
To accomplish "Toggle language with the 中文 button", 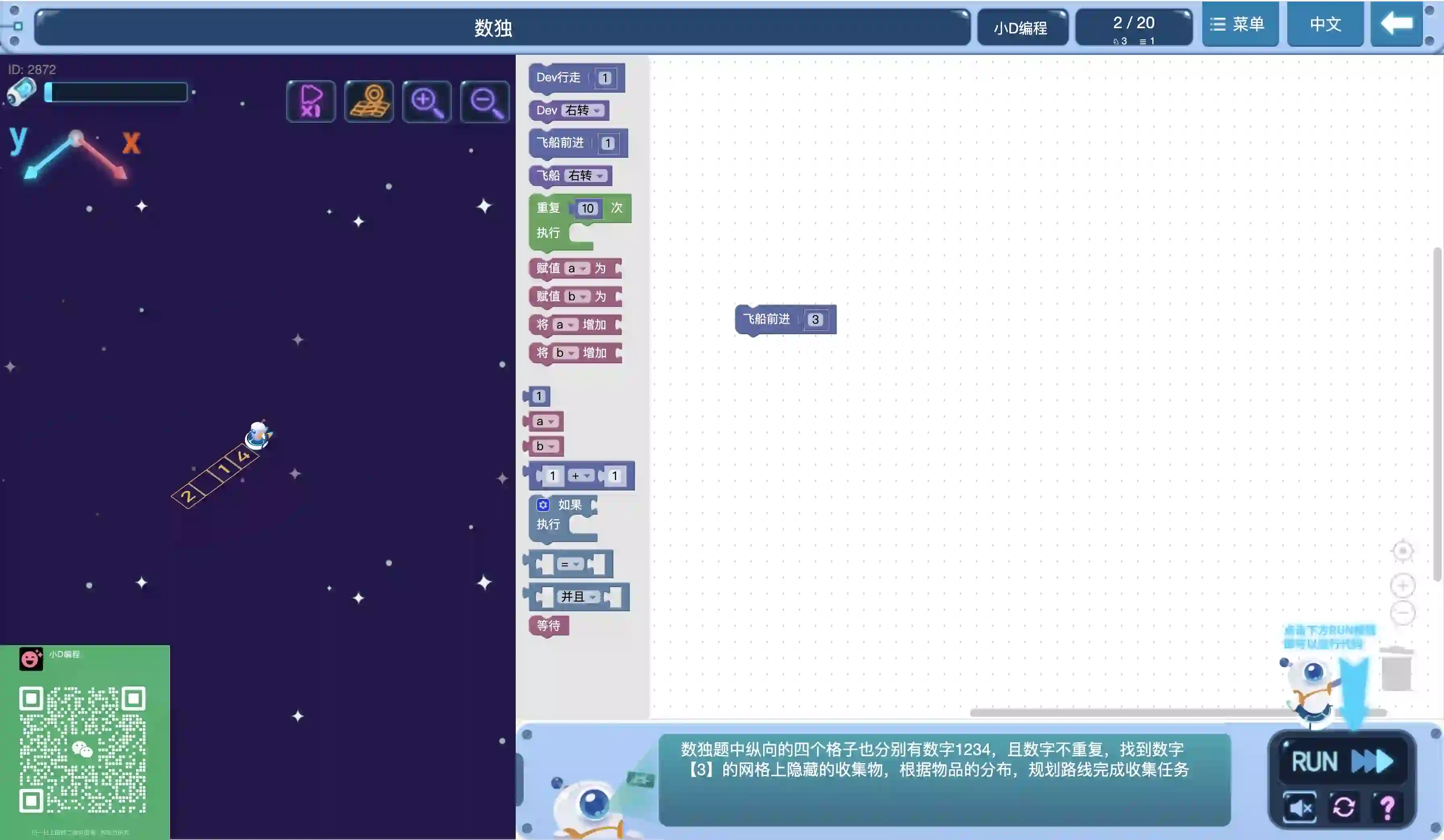I will pos(1325,24).
